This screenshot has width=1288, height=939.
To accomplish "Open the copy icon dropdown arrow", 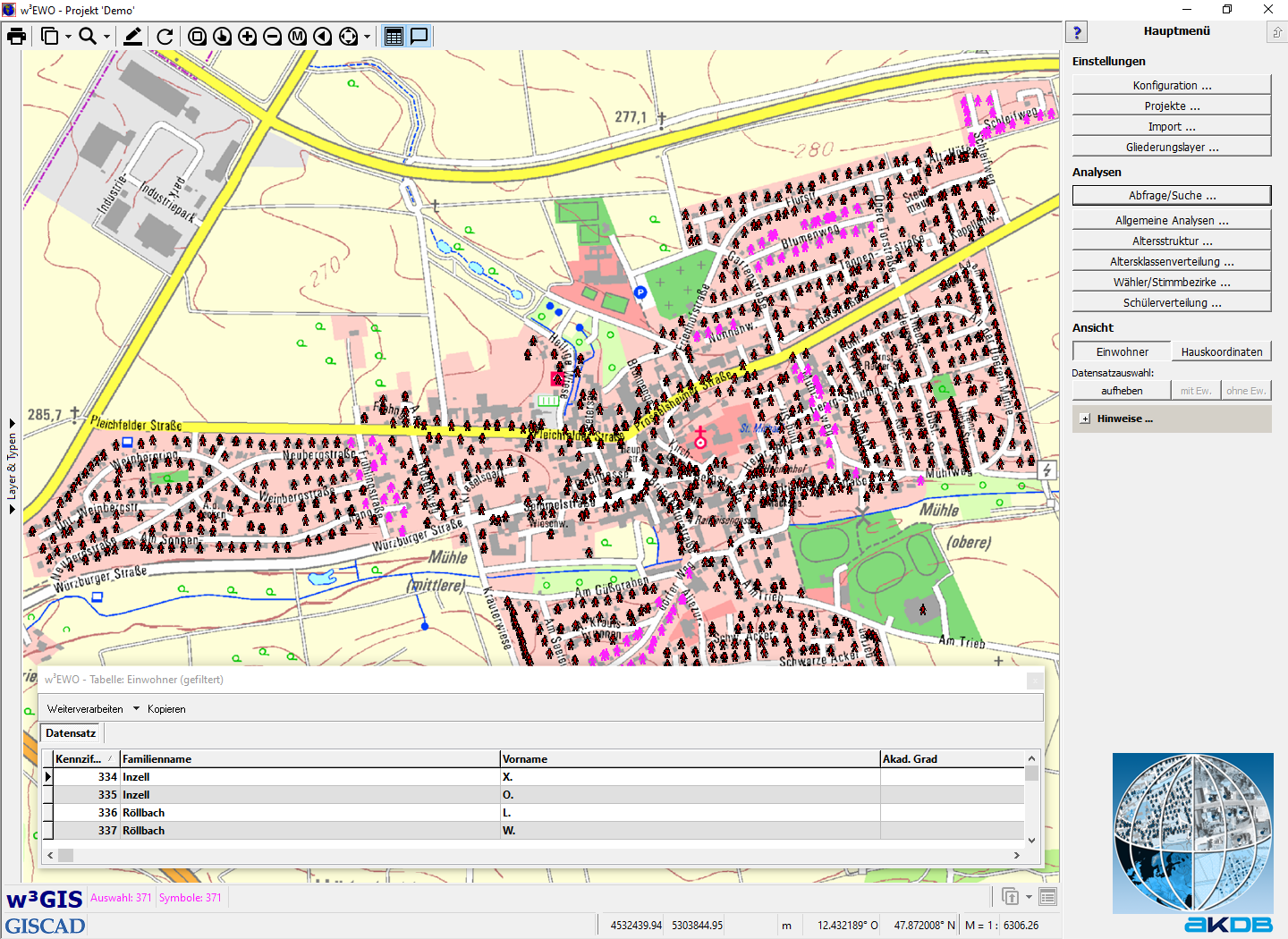I will (x=68, y=37).
